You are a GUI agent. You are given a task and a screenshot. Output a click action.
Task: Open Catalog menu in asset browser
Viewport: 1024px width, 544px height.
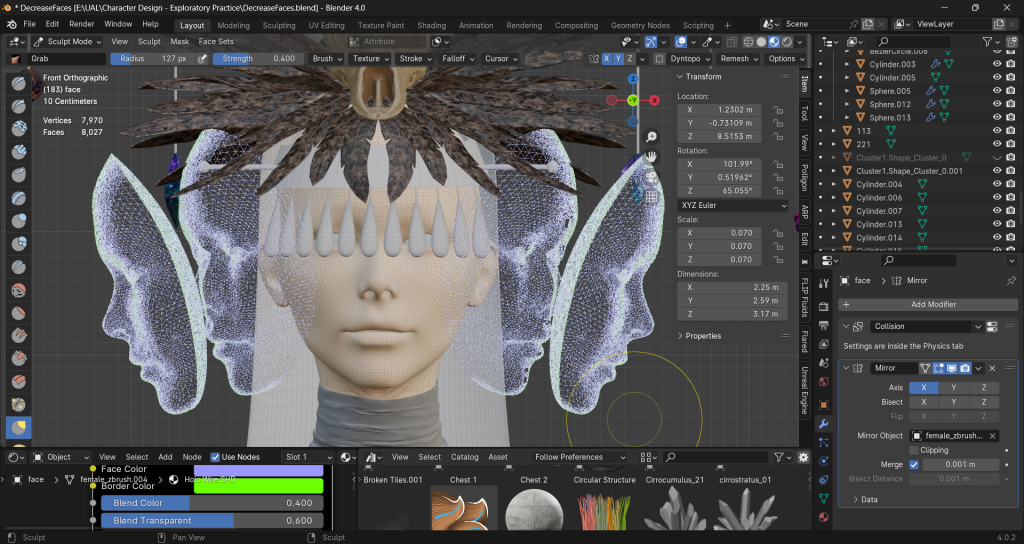click(x=464, y=457)
